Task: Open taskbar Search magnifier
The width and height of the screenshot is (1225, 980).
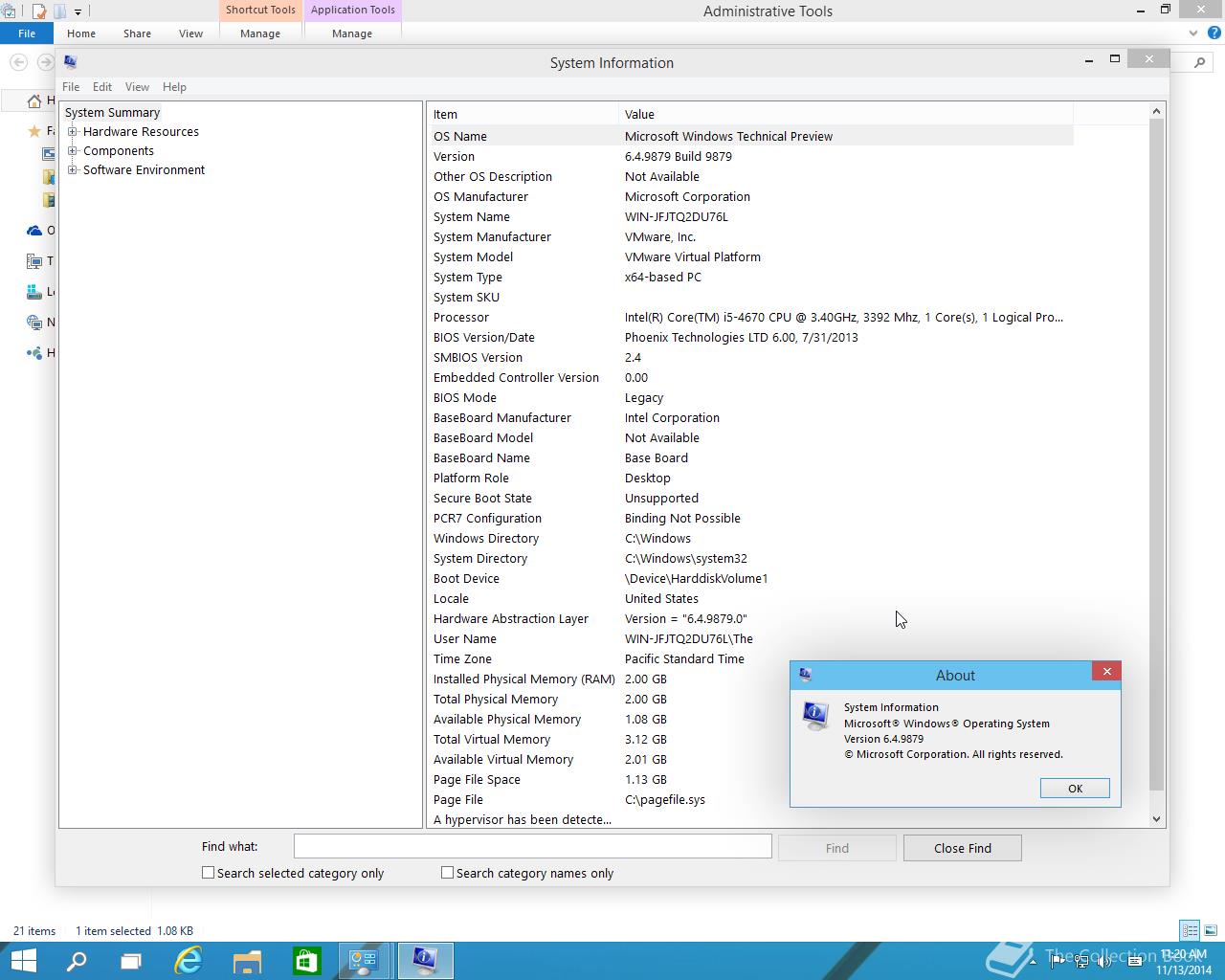Action: coord(77,961)
